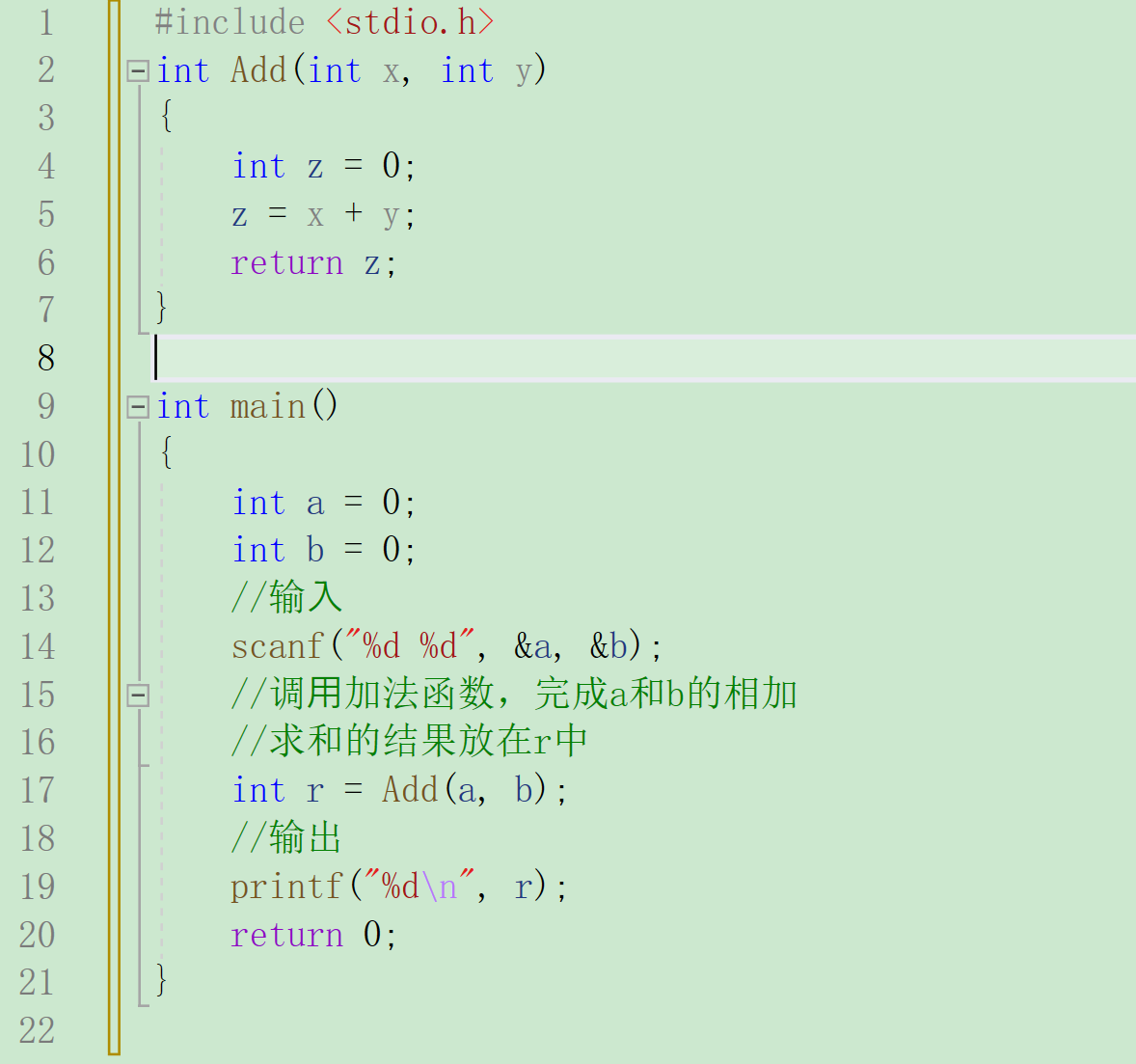Click the //输出 comment
Viewport: 1136px width, 1064px height.
286,838
